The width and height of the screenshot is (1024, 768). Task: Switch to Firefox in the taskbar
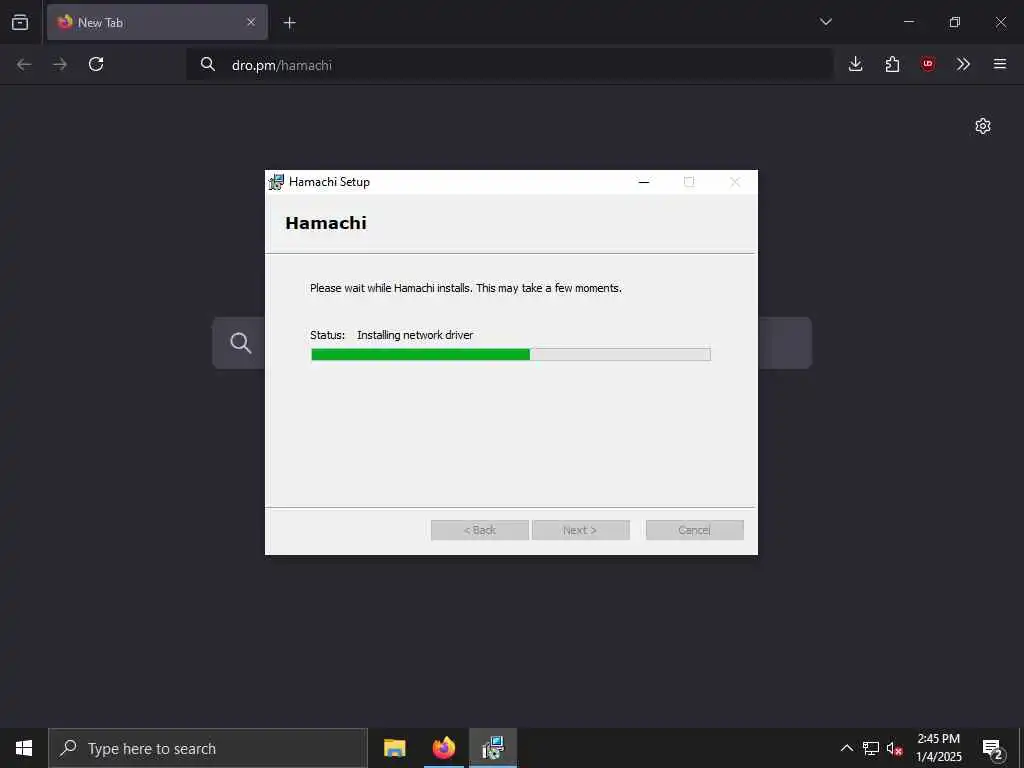pos(443,748)
